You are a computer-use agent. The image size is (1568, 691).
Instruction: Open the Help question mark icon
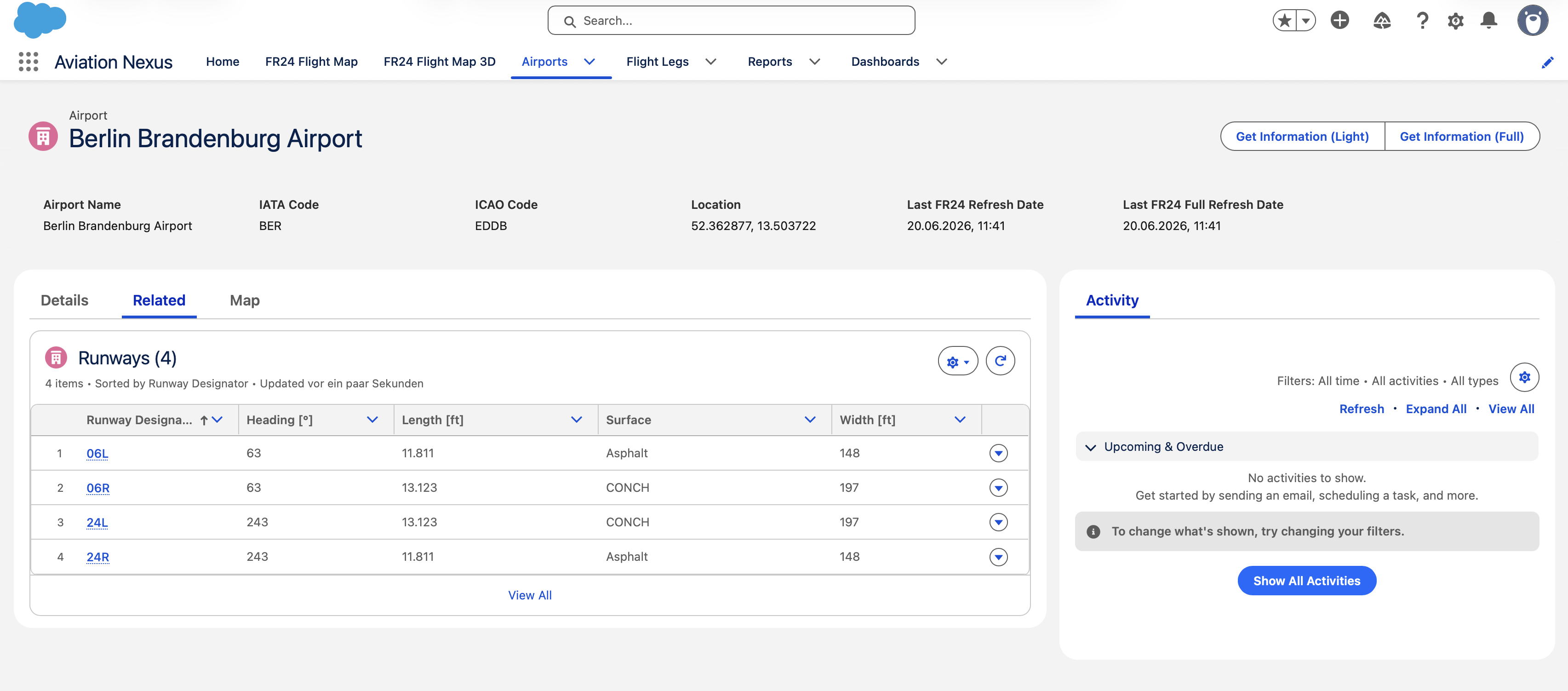1422,21
